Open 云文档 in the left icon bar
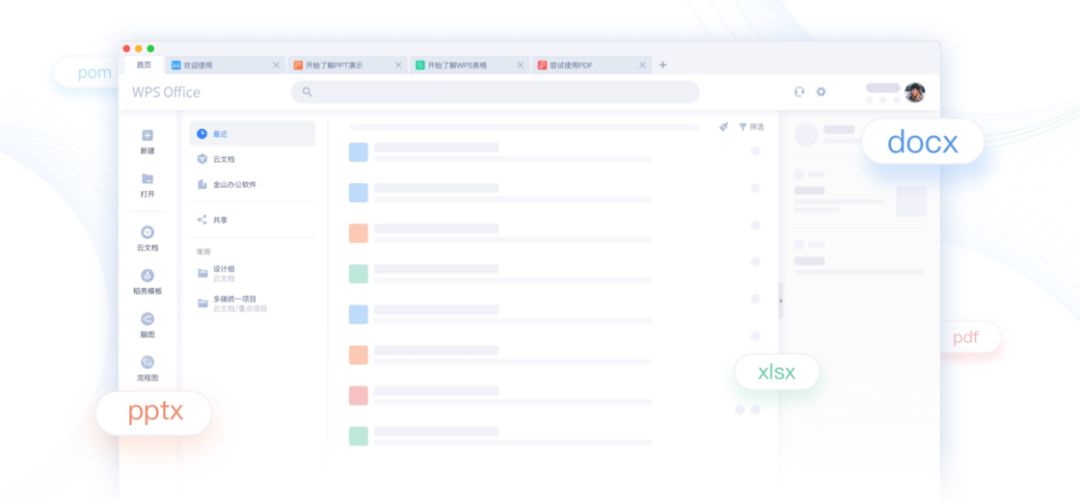The image size is (1080, 503). (147, 232)
